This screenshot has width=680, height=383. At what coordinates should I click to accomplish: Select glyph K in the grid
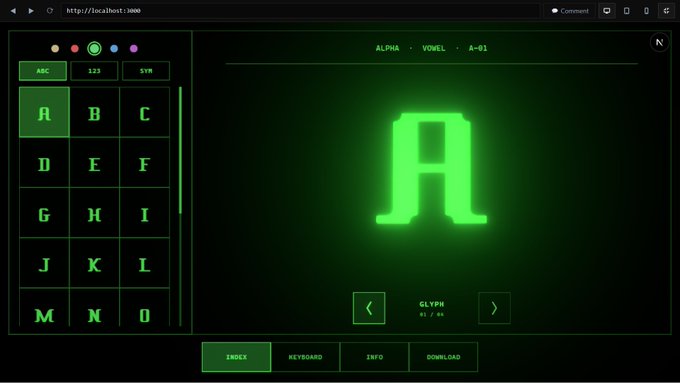tap(95, 263)
